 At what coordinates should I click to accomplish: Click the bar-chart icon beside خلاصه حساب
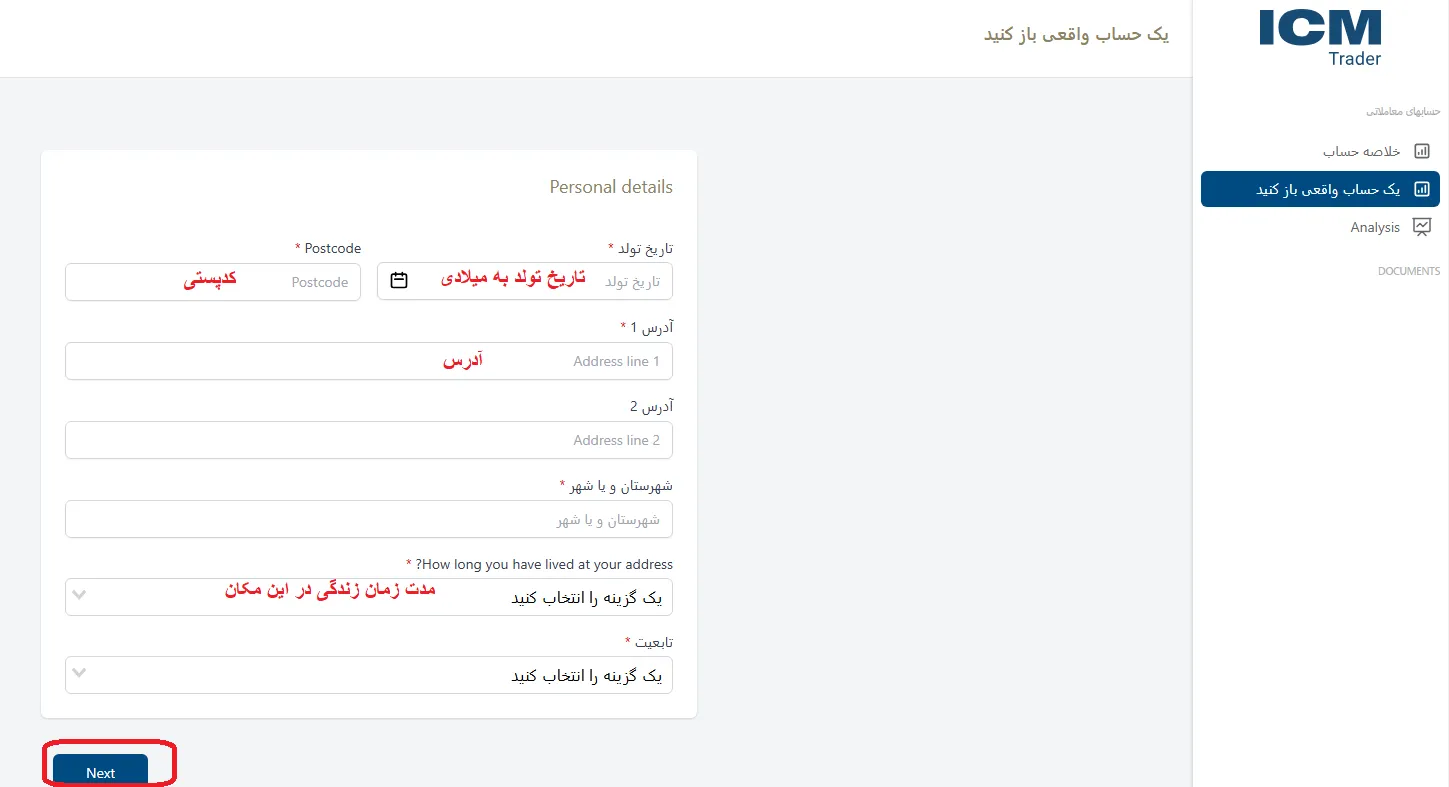1422,150
